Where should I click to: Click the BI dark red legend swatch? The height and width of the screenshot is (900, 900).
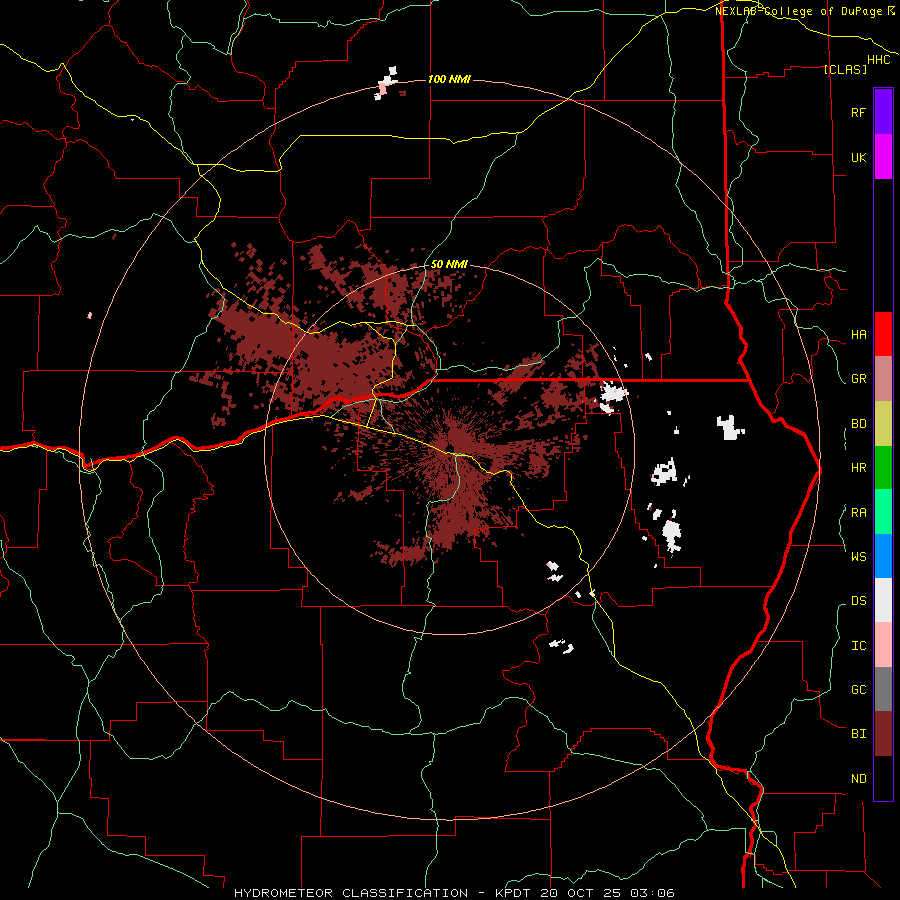(x=883, y=734)
